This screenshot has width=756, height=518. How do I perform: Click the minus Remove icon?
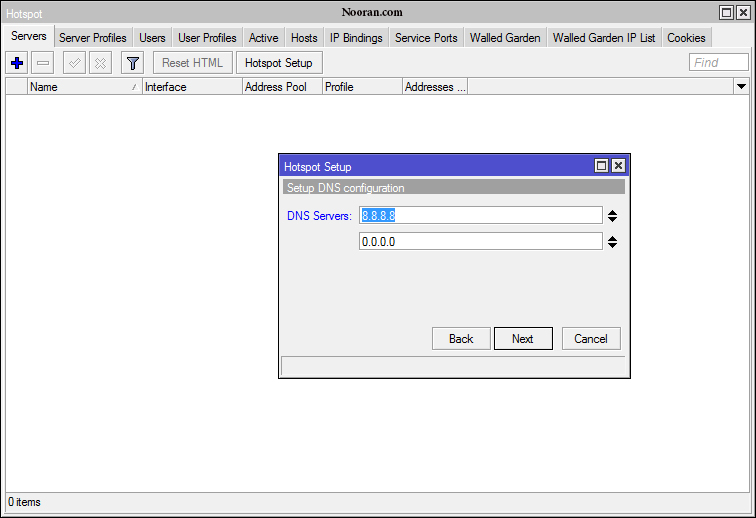pos(43,63)
